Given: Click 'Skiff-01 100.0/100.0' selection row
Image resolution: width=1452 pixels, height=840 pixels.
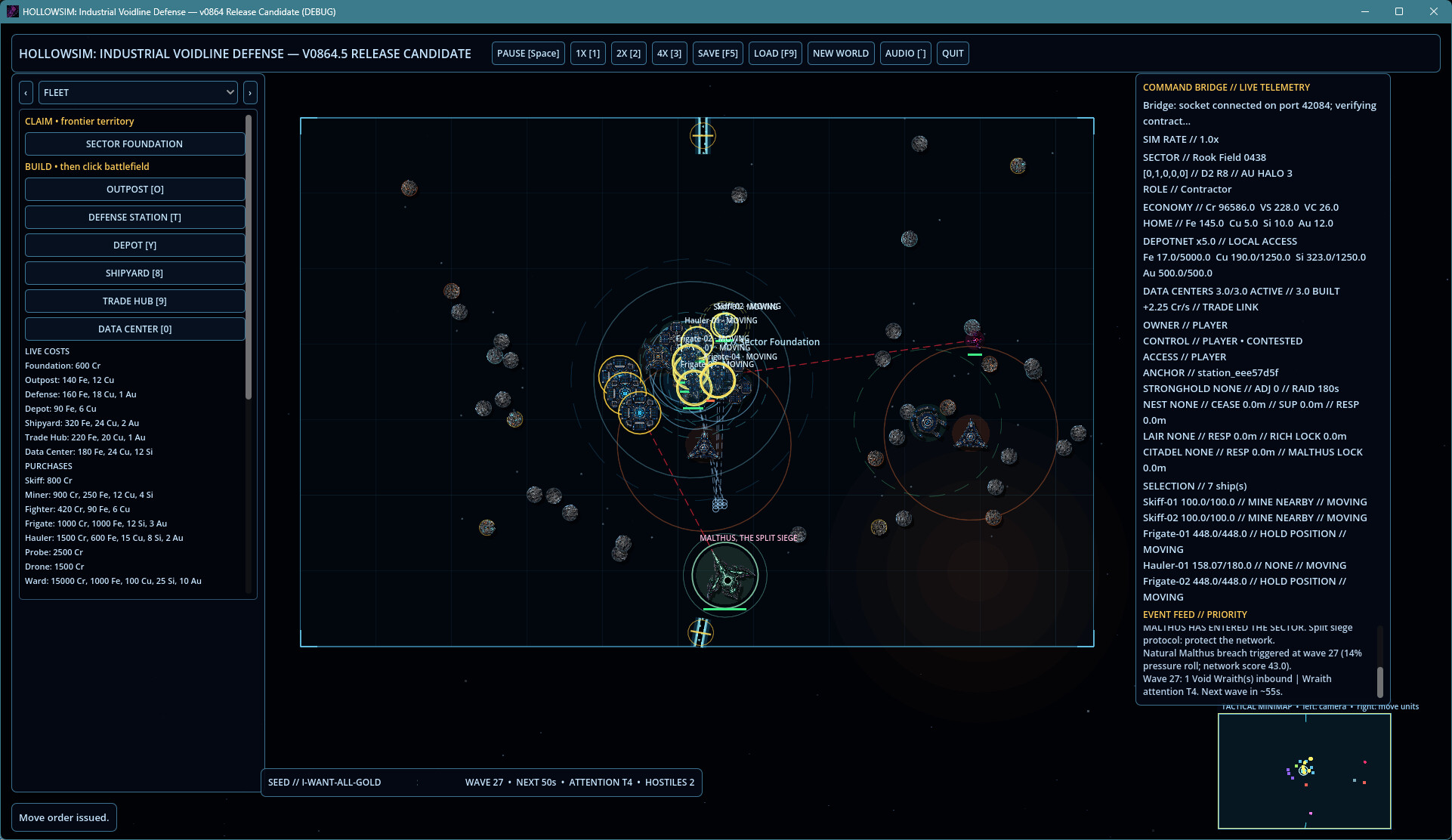Looking at the screenshot, I should point(1255,502).
